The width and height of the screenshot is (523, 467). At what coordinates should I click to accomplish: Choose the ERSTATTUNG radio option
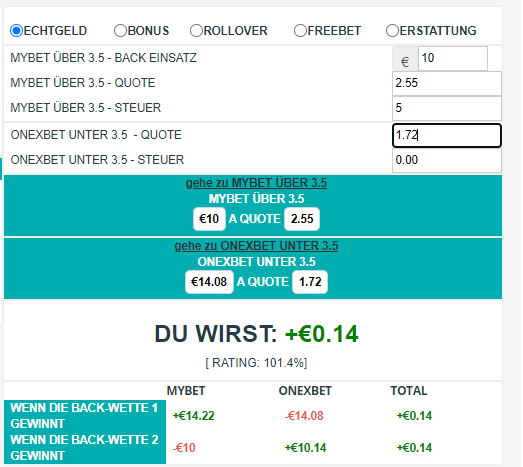(x=392, y=31)
